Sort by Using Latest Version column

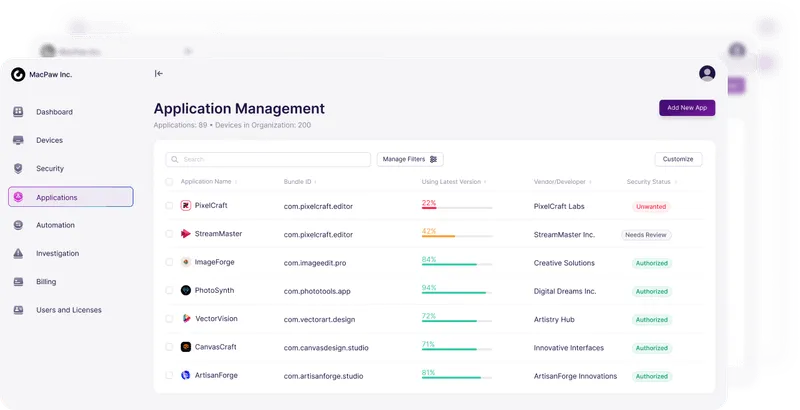454,182
